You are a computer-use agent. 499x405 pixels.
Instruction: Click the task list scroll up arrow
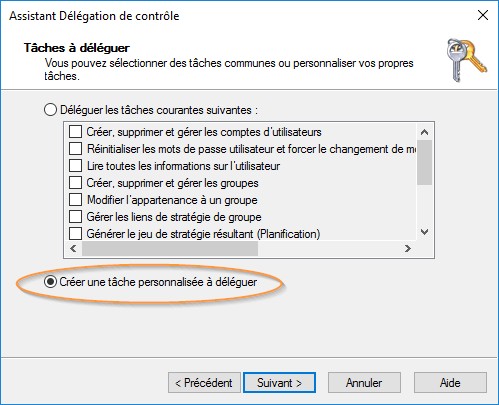click(x=424, y=132)
